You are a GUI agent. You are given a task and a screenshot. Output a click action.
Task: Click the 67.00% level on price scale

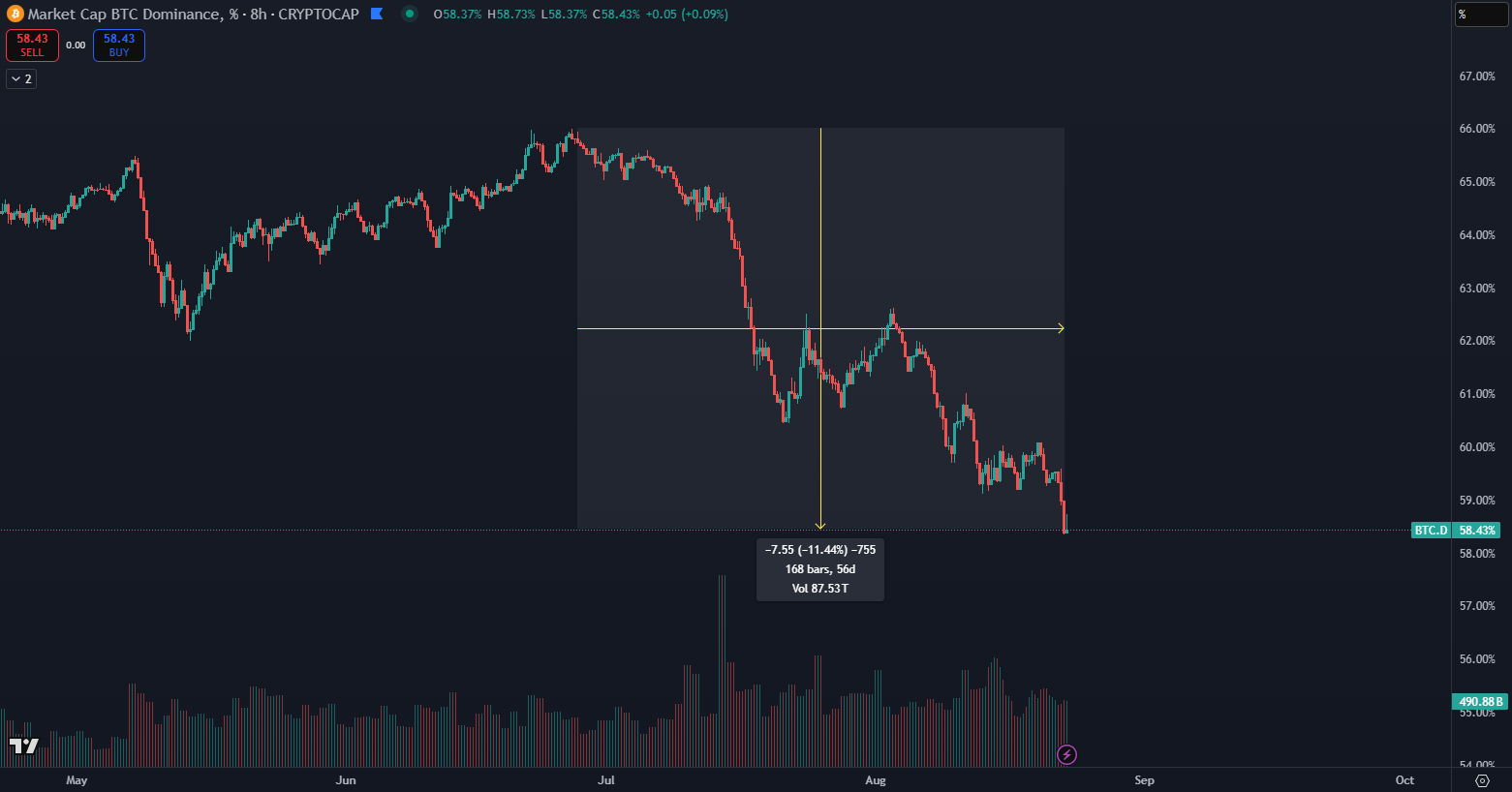pyautogui.click(x=1477, y=76)
